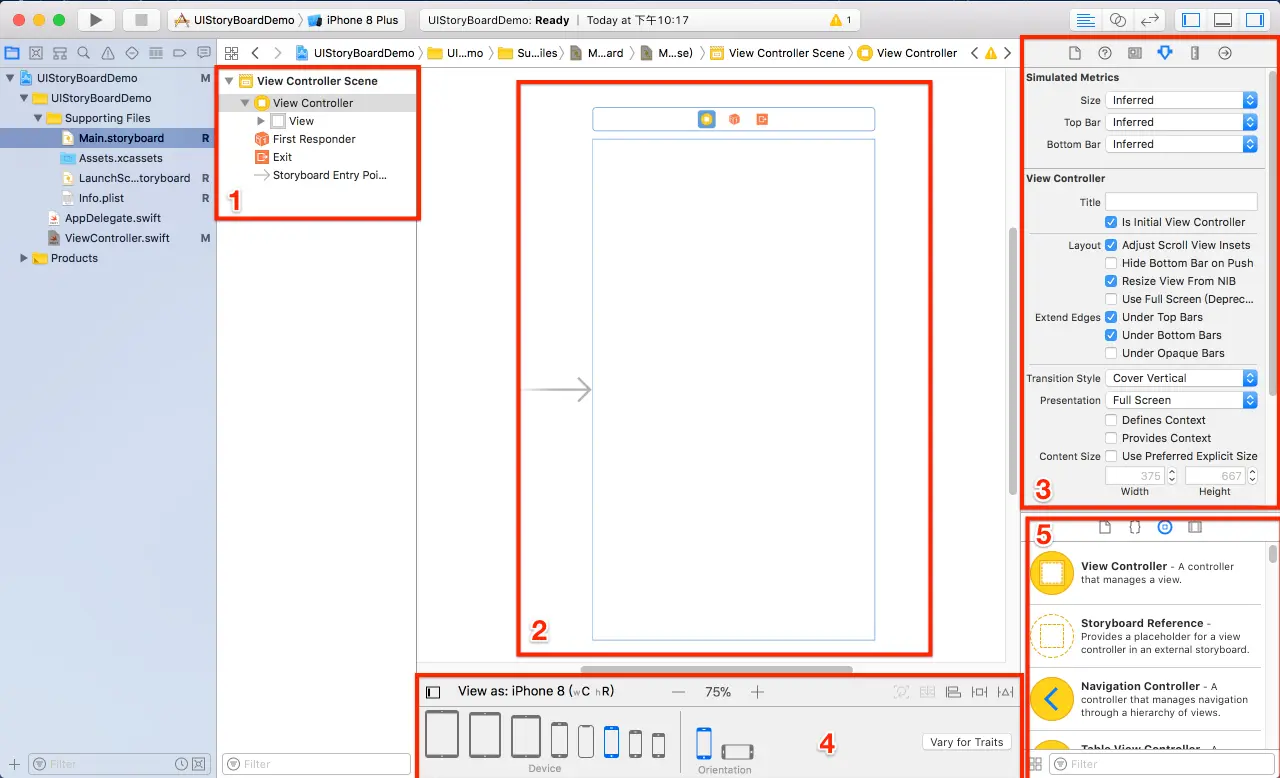Run the project with the Play button
Image resolution: width=1280 pixels, height=778 pixels.
(x=96, y=20)
